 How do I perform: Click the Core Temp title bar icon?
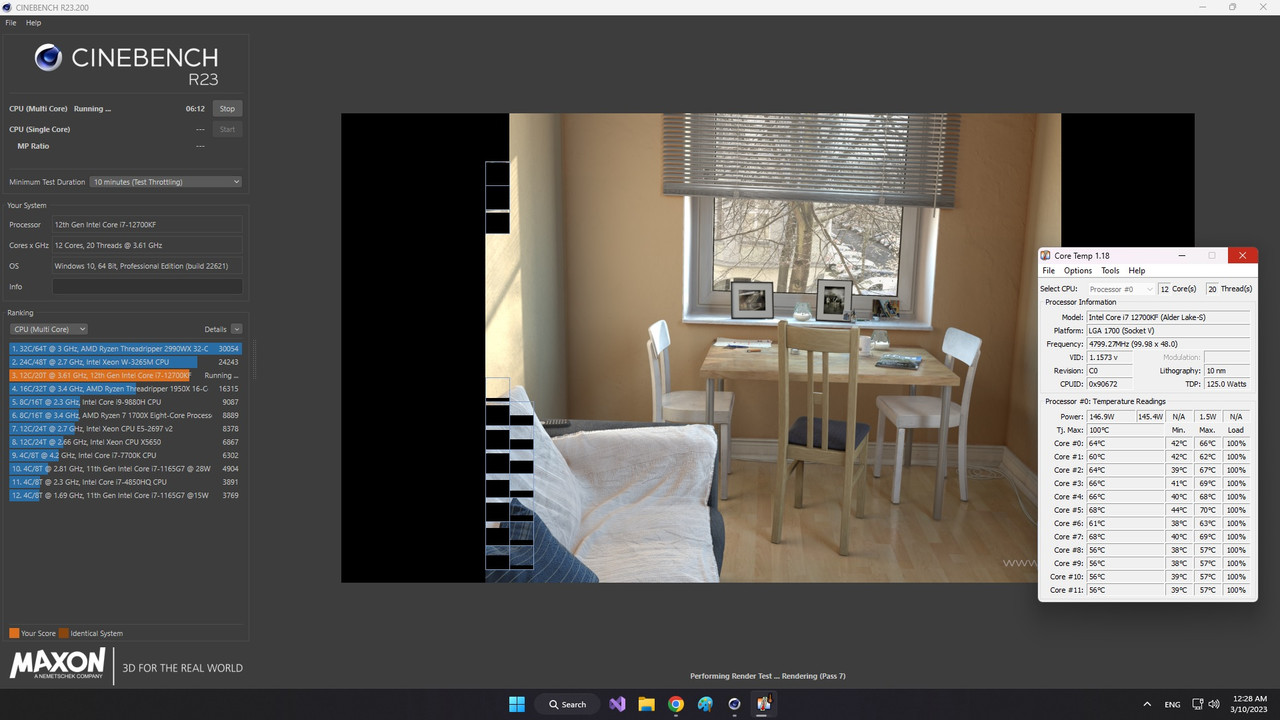point(1046,256)
